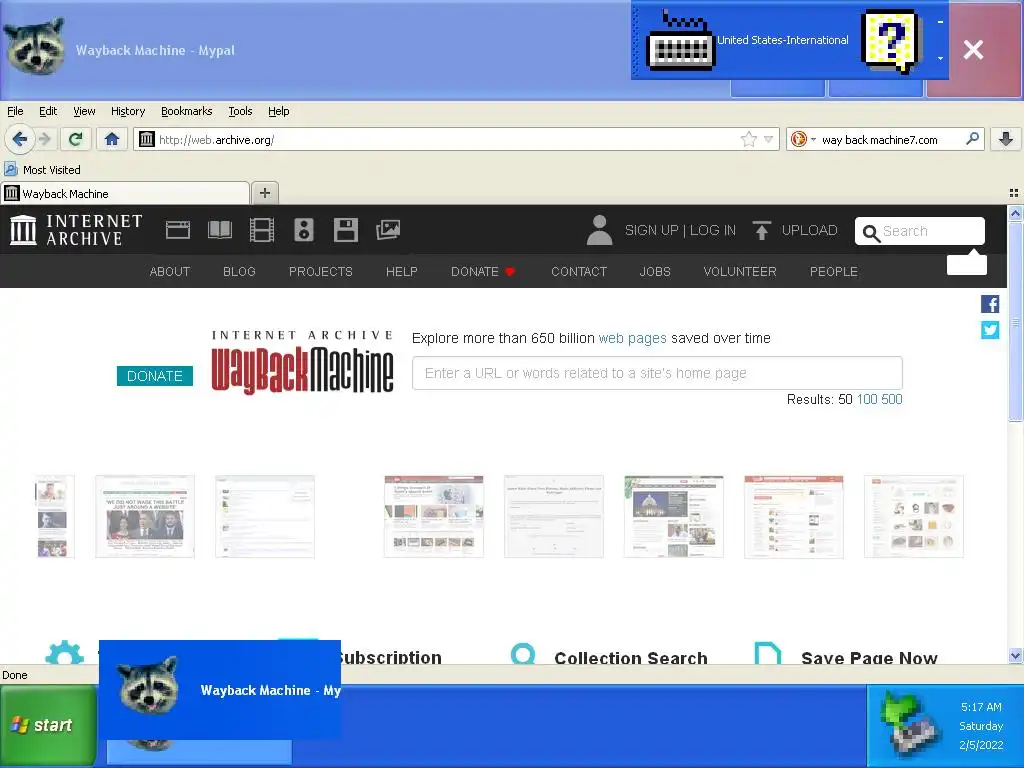Set results to 100

(x=867, y=399)
